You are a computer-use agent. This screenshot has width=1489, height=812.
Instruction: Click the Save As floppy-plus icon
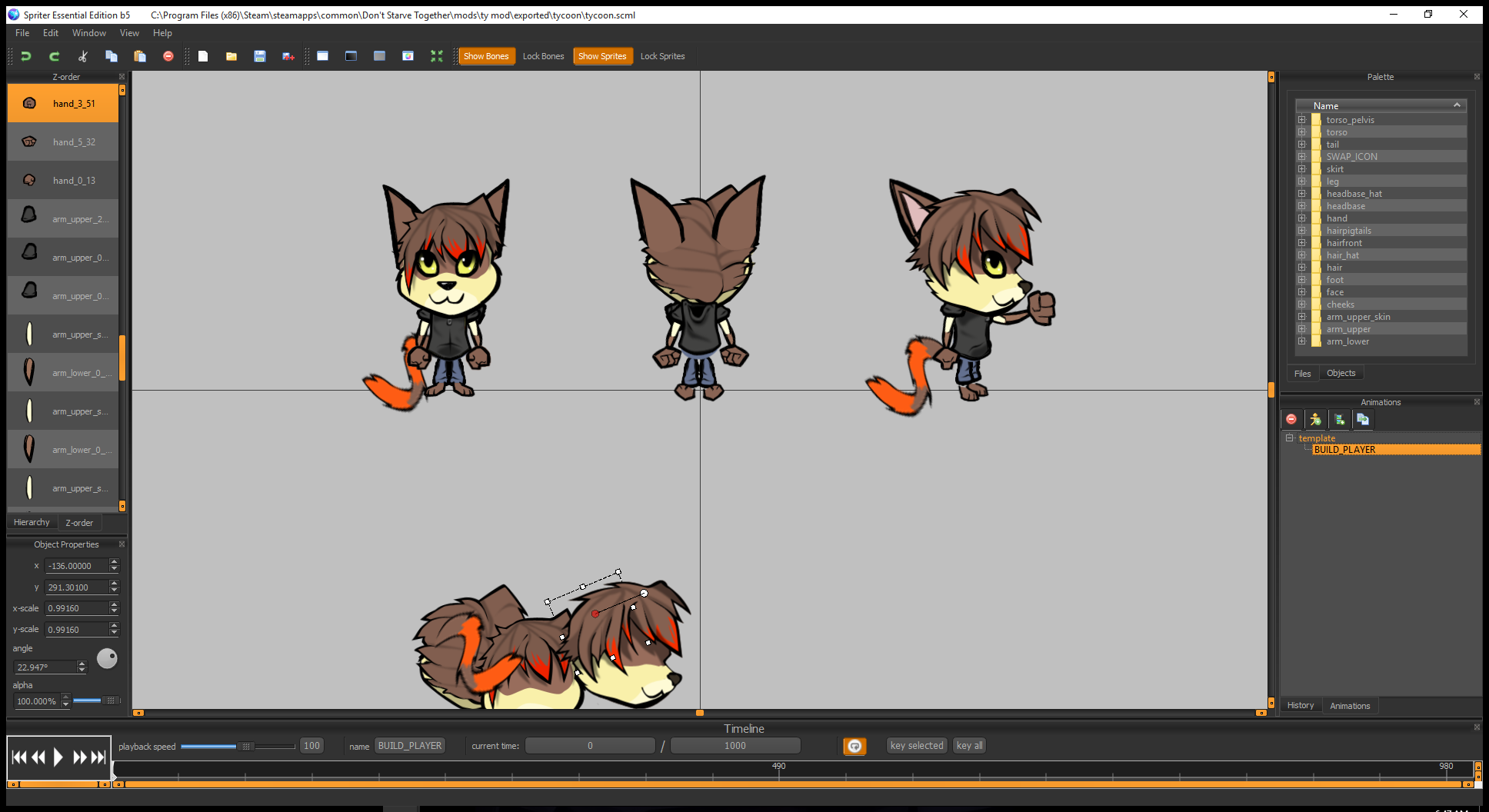pos(288,56)
